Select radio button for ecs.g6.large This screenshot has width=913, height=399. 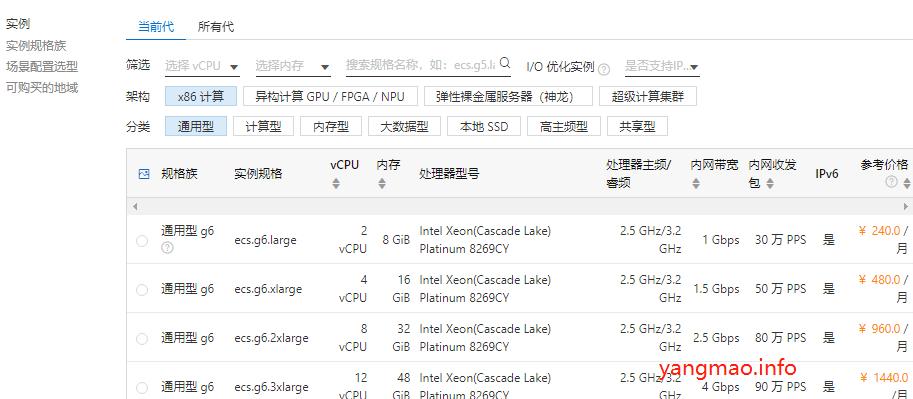point(141,241)
